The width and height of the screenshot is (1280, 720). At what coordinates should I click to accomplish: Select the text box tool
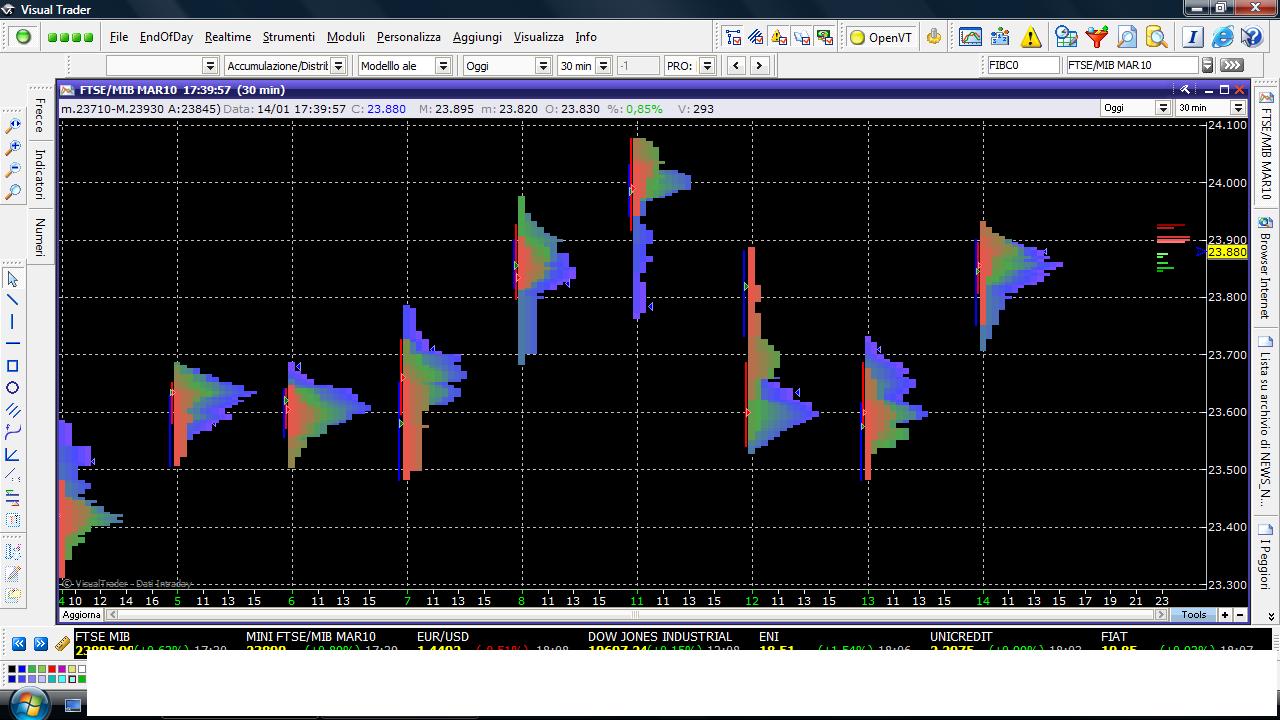tap(12, 520)
